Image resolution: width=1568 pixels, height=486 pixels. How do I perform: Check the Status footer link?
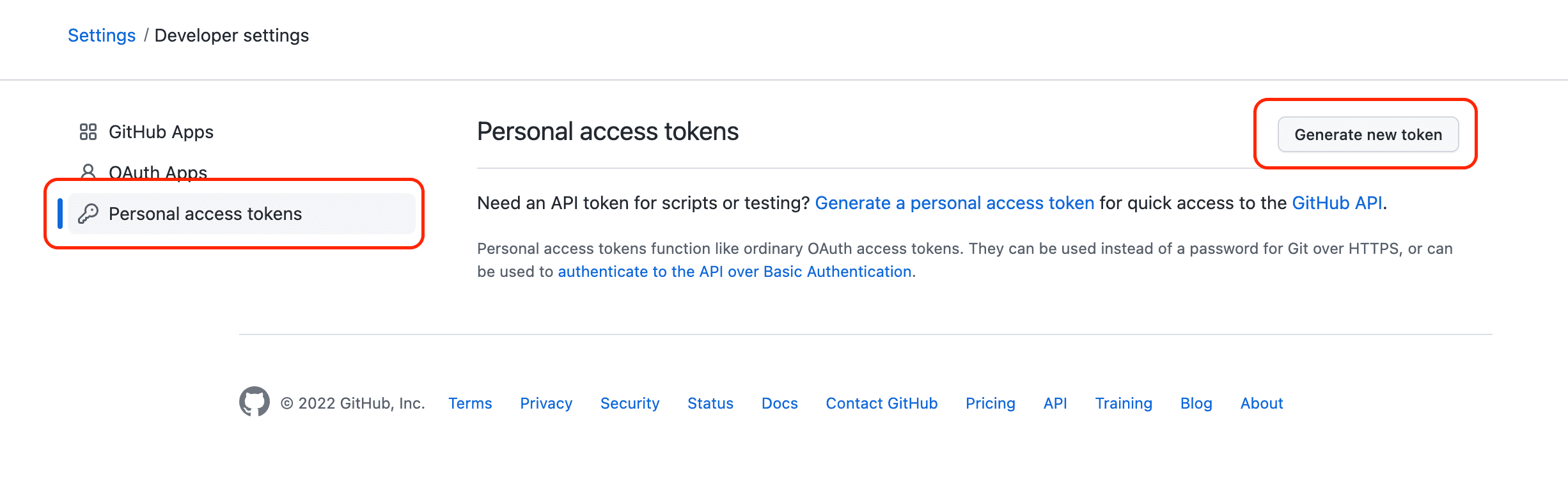click(710, 404)
